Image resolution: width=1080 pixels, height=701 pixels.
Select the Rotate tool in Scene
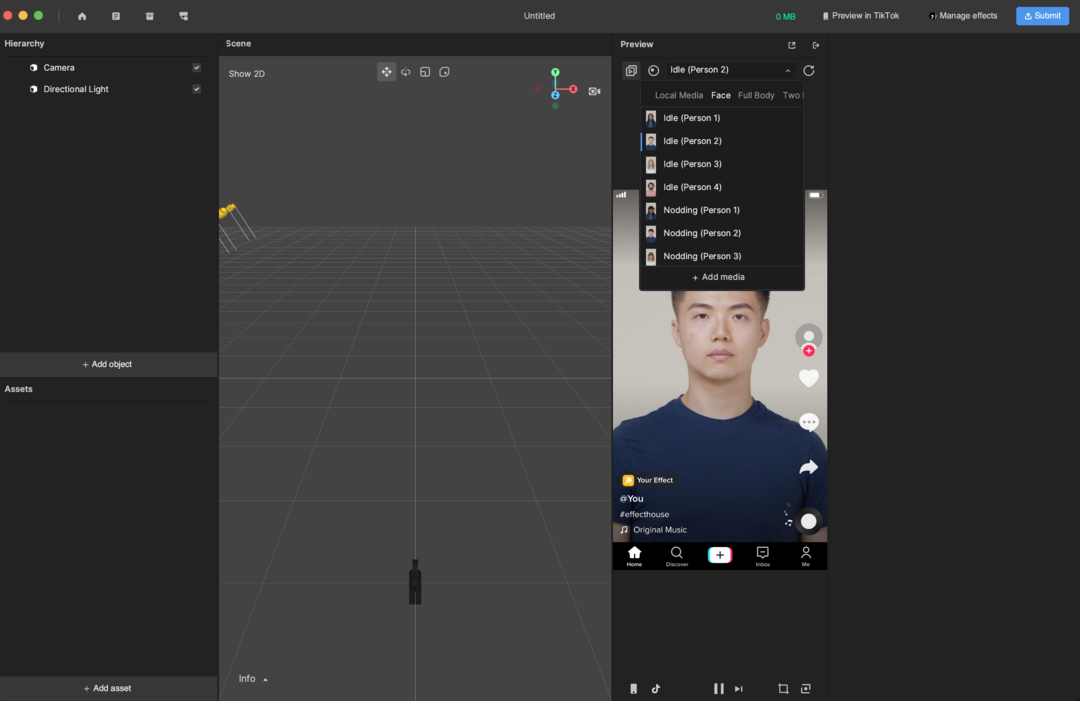tap(406, 72)
